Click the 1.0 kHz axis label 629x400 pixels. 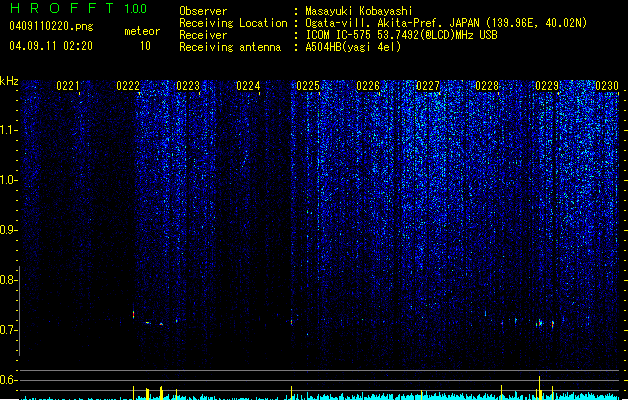click(8, 180)
